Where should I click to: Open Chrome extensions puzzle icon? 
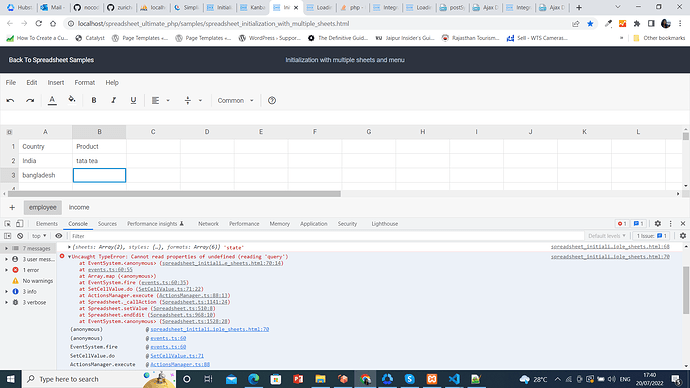tap(637, 24)
